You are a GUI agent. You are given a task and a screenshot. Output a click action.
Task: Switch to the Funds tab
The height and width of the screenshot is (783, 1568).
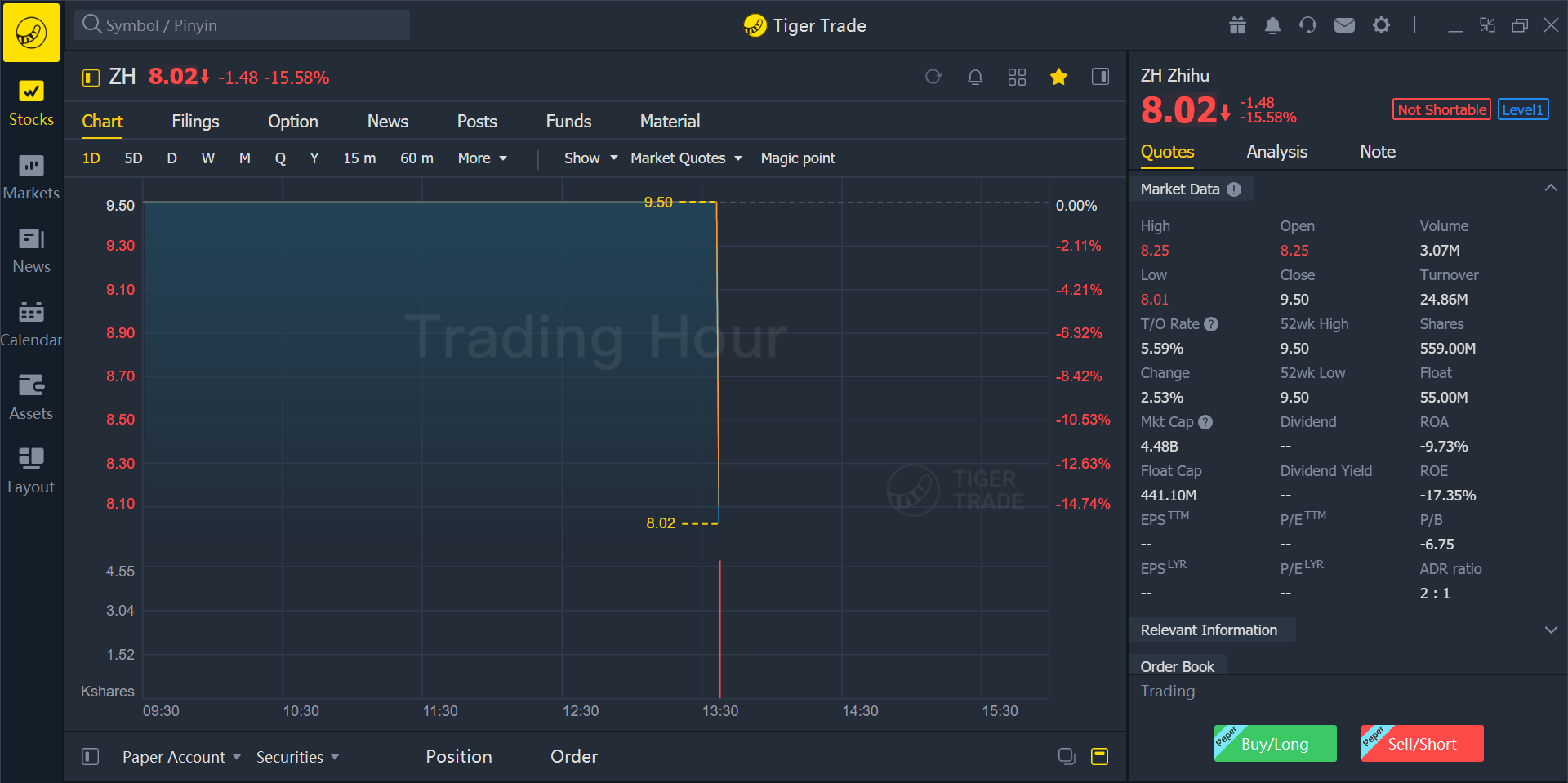coord(568,122)
